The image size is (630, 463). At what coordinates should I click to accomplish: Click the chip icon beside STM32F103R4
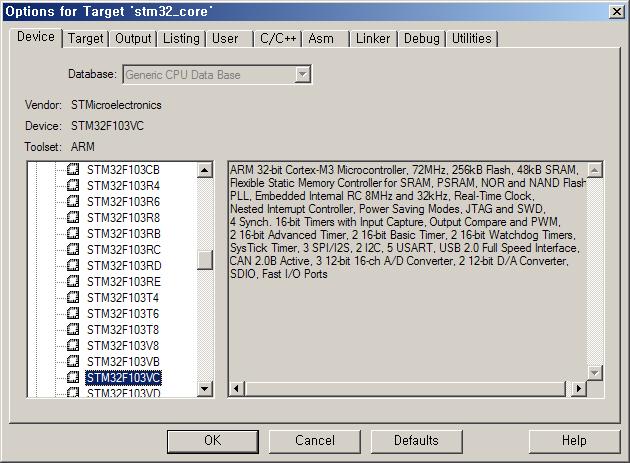pos(73,185)
